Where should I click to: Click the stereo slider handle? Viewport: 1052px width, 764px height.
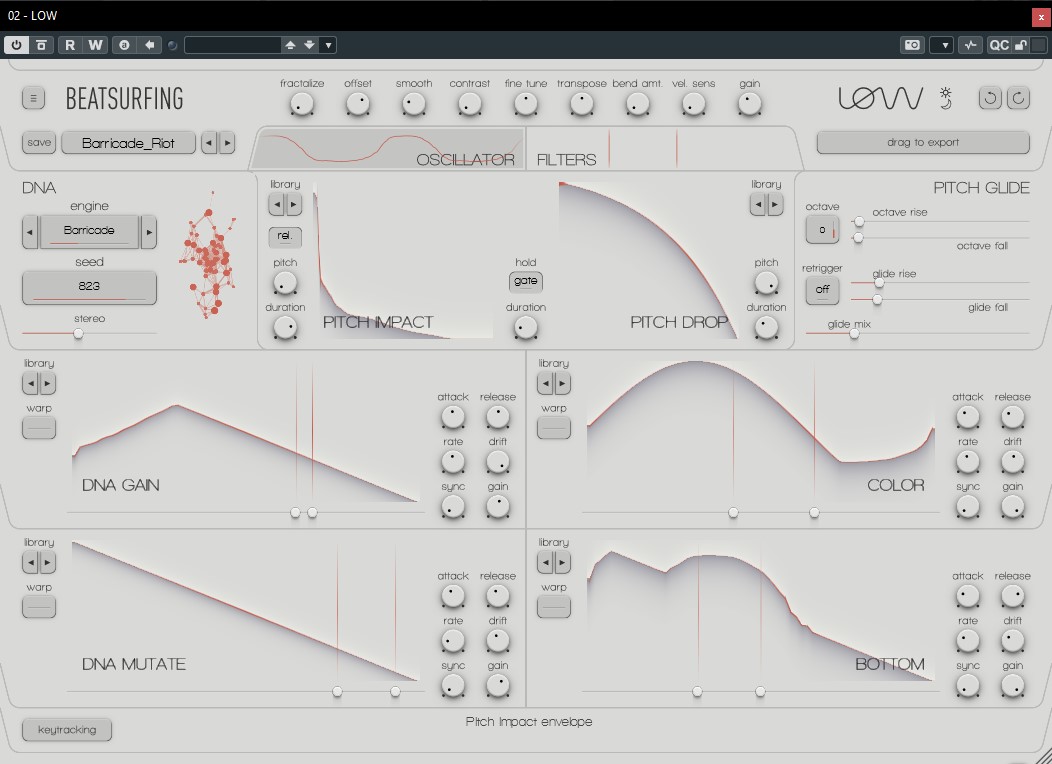pos(78,333)
